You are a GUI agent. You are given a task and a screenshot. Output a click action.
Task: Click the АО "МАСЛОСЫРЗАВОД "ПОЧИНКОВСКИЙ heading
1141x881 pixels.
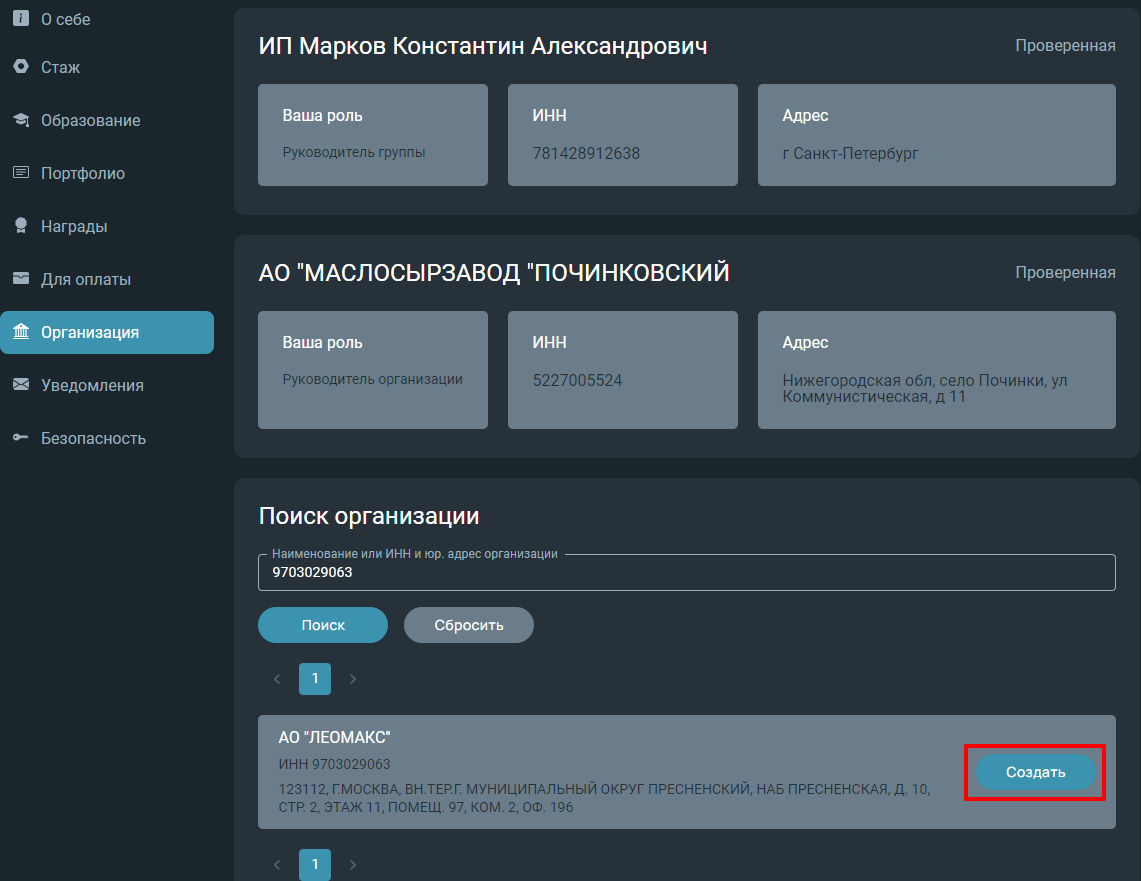click(x=494, y=273)
